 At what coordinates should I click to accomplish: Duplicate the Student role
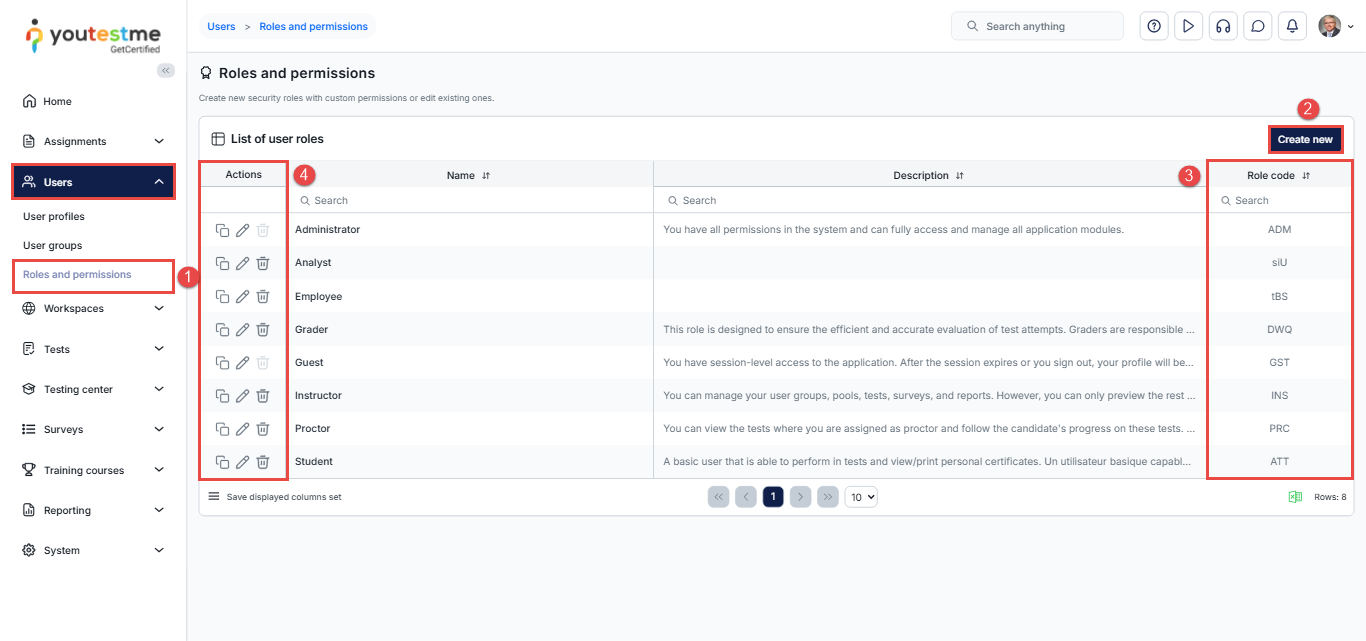[222, 461]
